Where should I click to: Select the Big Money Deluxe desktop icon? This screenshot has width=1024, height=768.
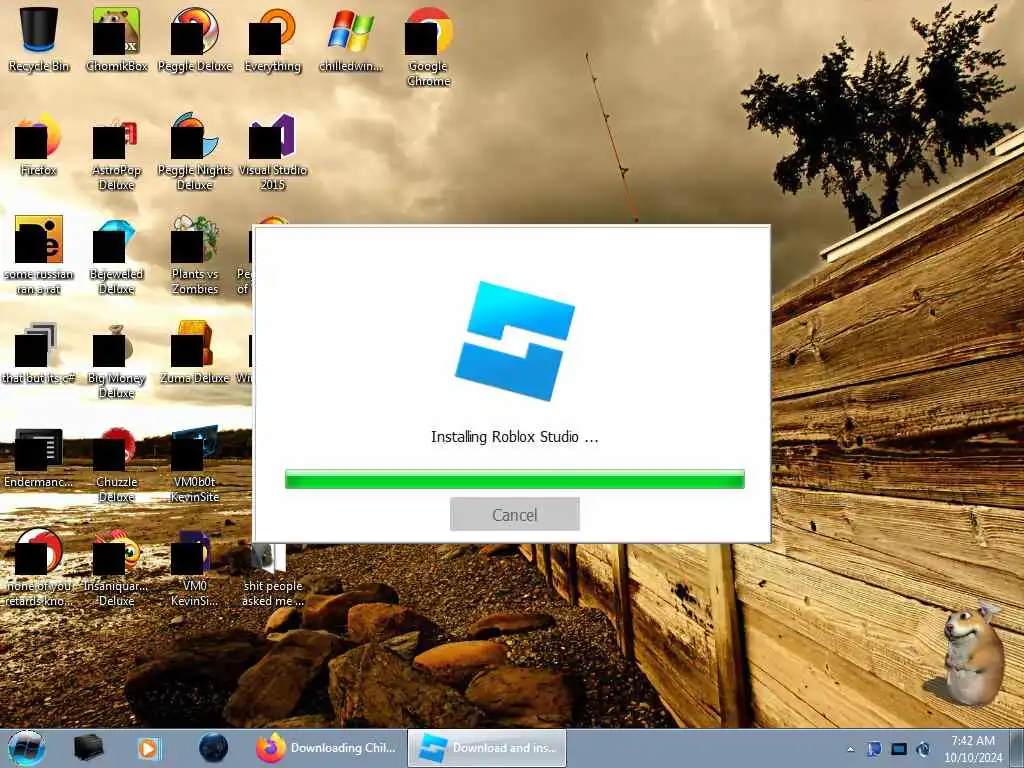pos(116,360)
